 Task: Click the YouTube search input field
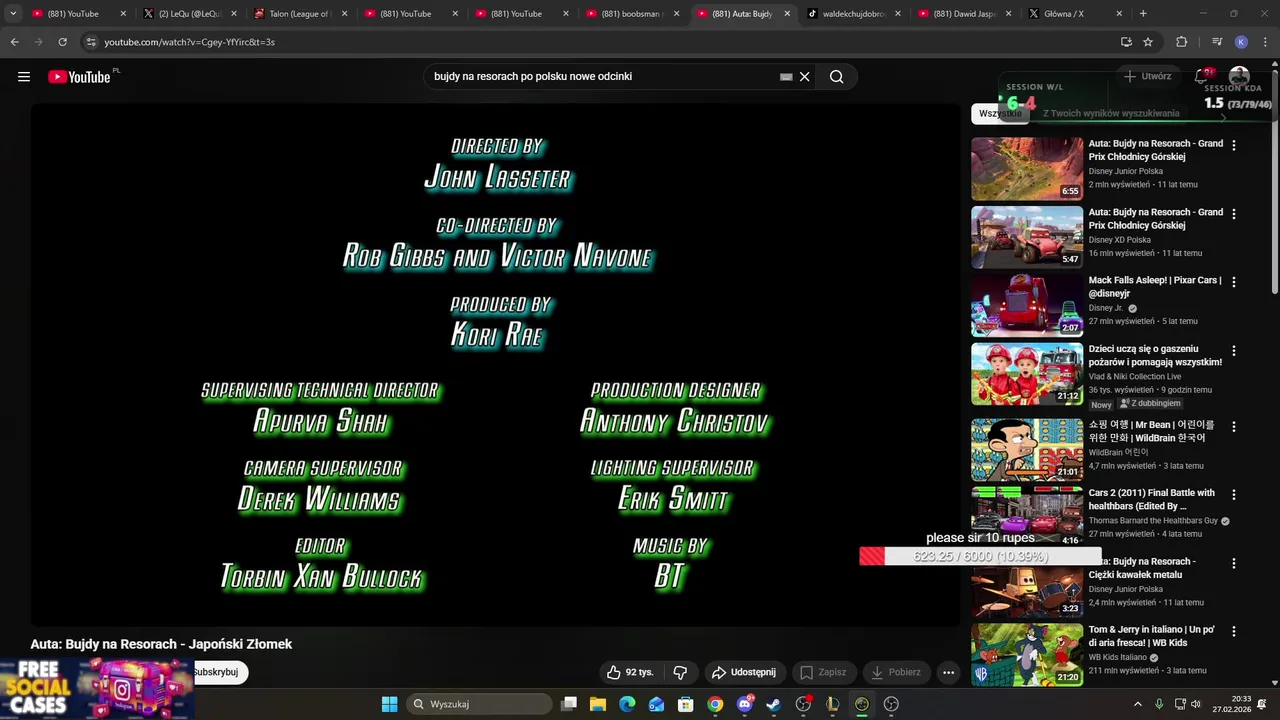(603, 77)
